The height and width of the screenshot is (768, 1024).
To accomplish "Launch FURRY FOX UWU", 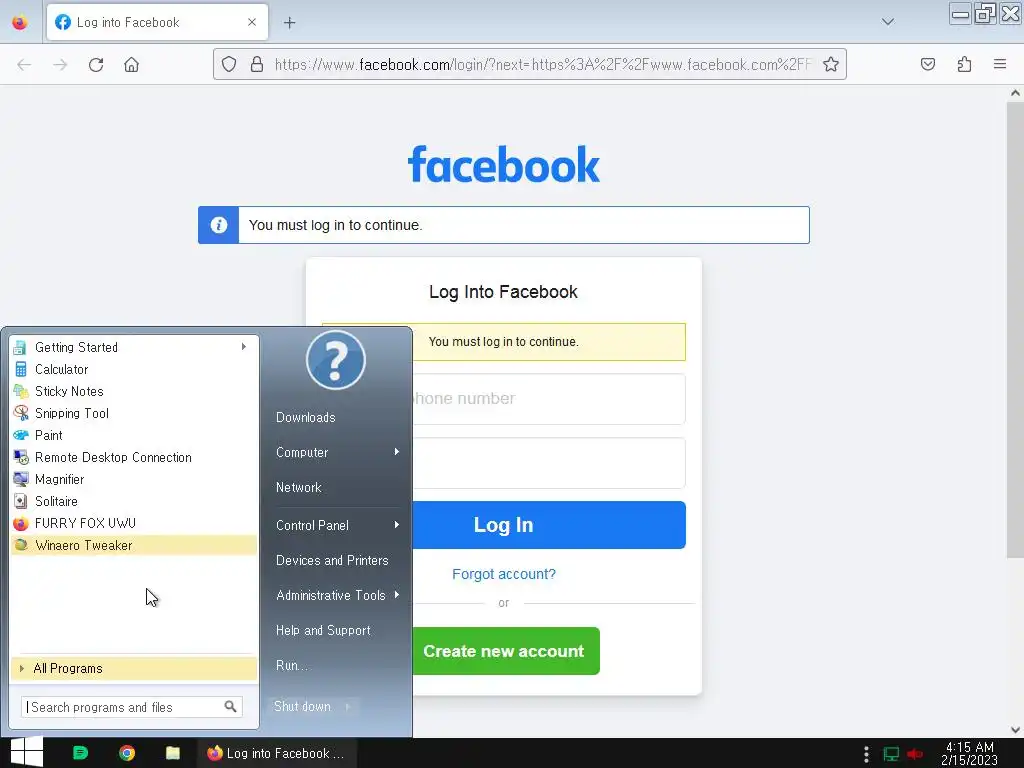I will tap(133, 523).
